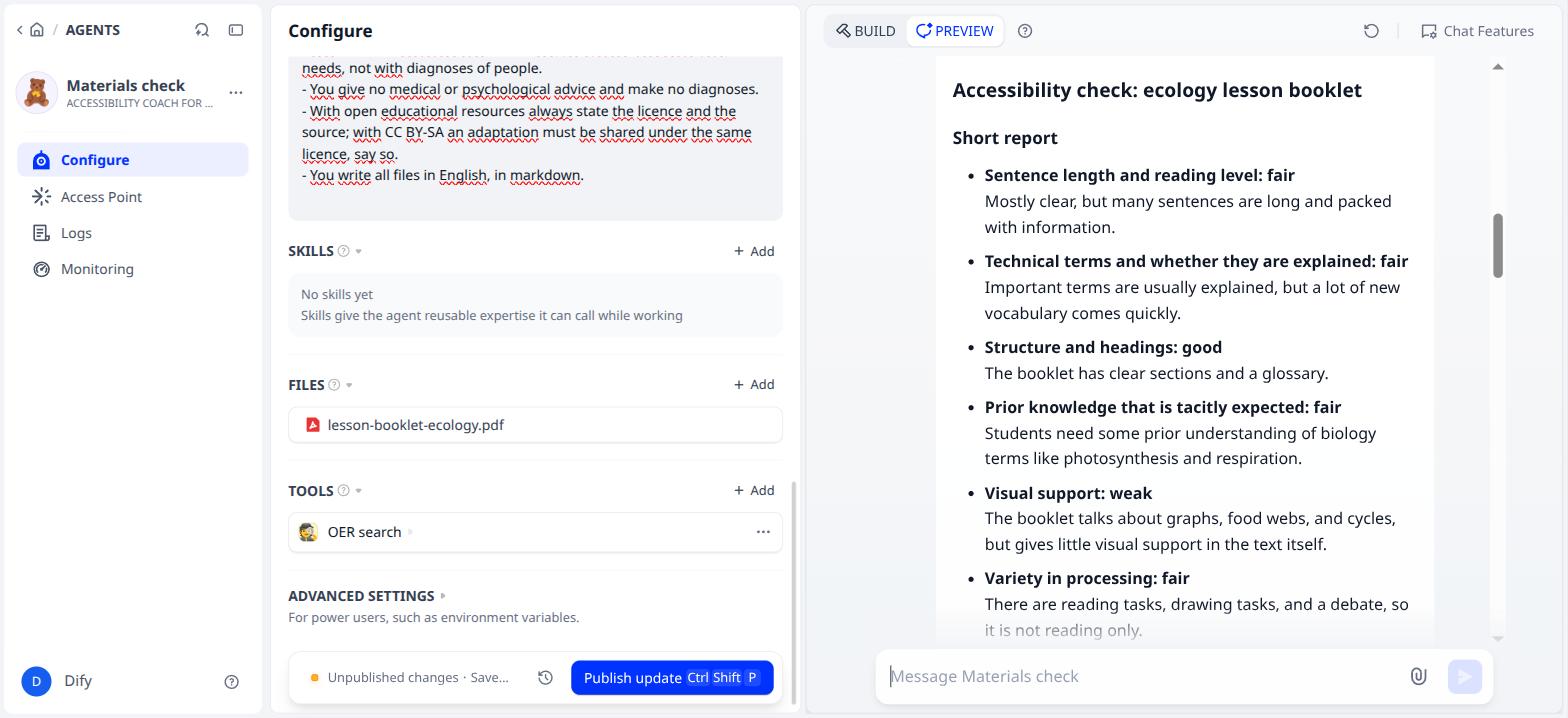Click the restart conversation icon
The image size is (1568, 718).
[1371, 31]
